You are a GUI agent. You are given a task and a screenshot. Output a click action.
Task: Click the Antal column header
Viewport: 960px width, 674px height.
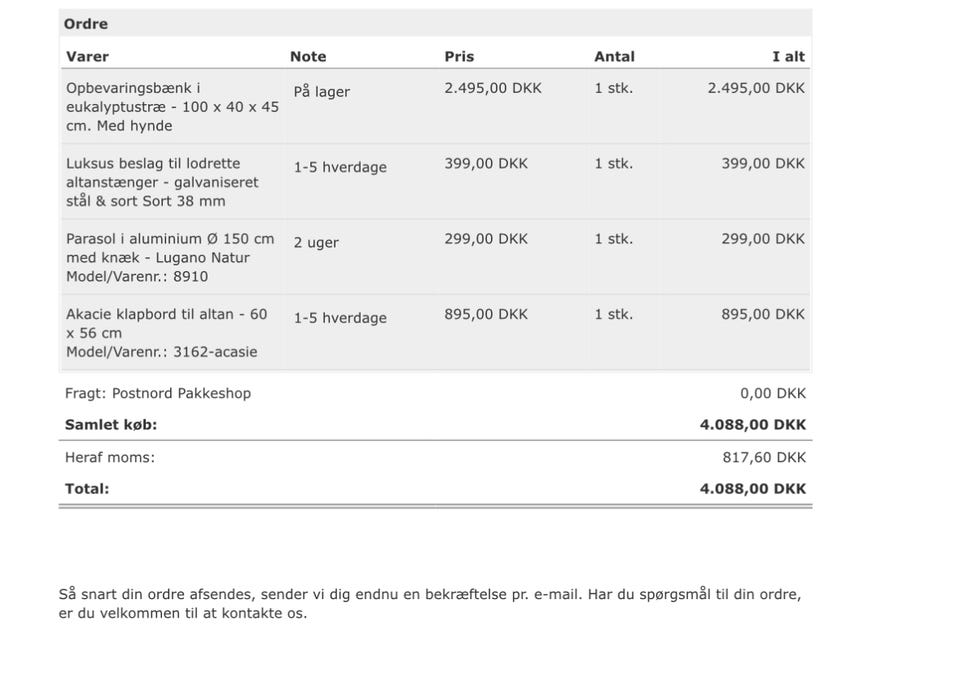pyautogui.click(x=614, y=57)
